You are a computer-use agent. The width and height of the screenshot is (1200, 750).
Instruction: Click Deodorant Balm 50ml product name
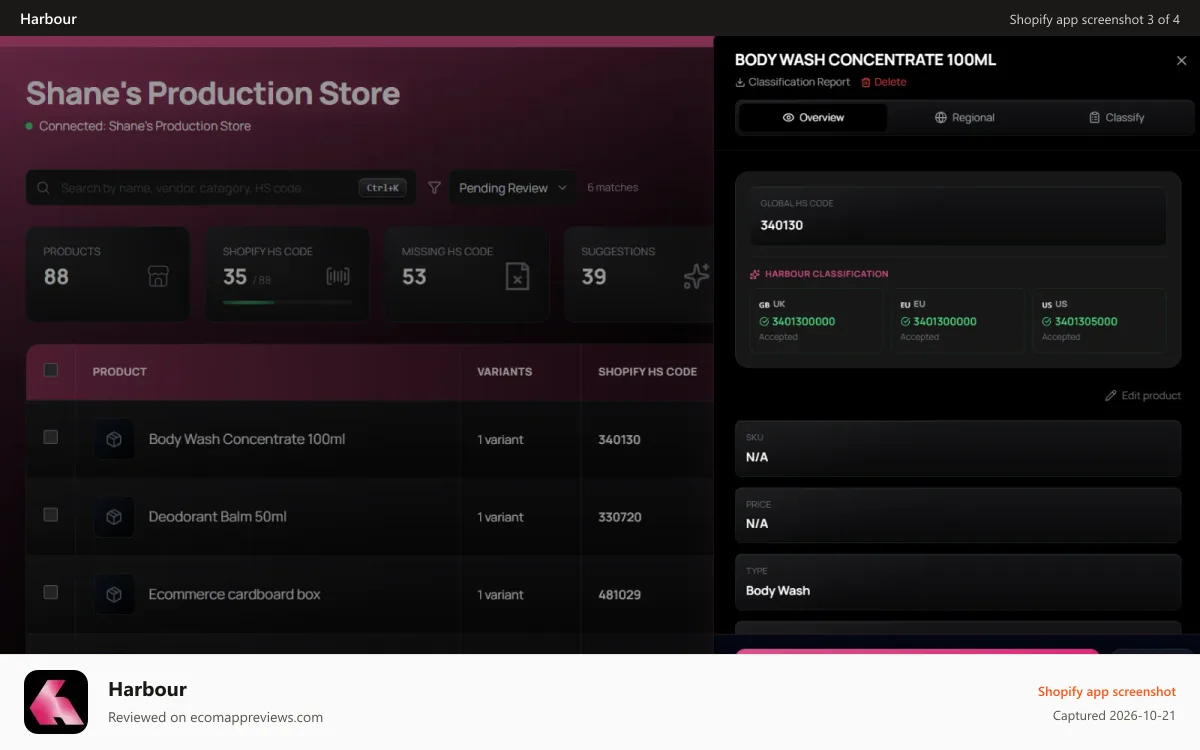(x=218, y=517)
